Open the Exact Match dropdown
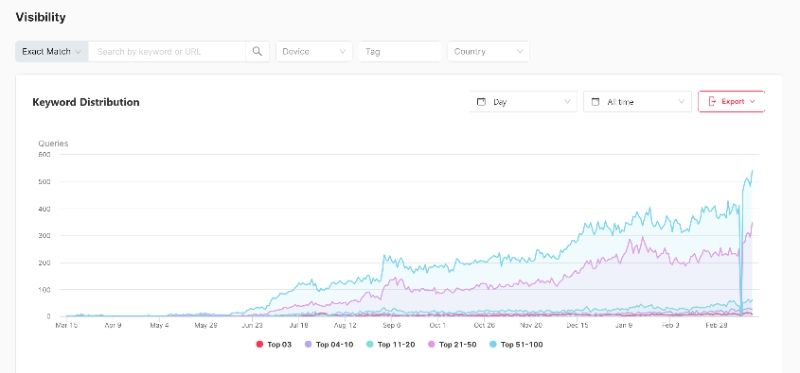The width and height of the screenshot is (800, 373). coord(52,52)
